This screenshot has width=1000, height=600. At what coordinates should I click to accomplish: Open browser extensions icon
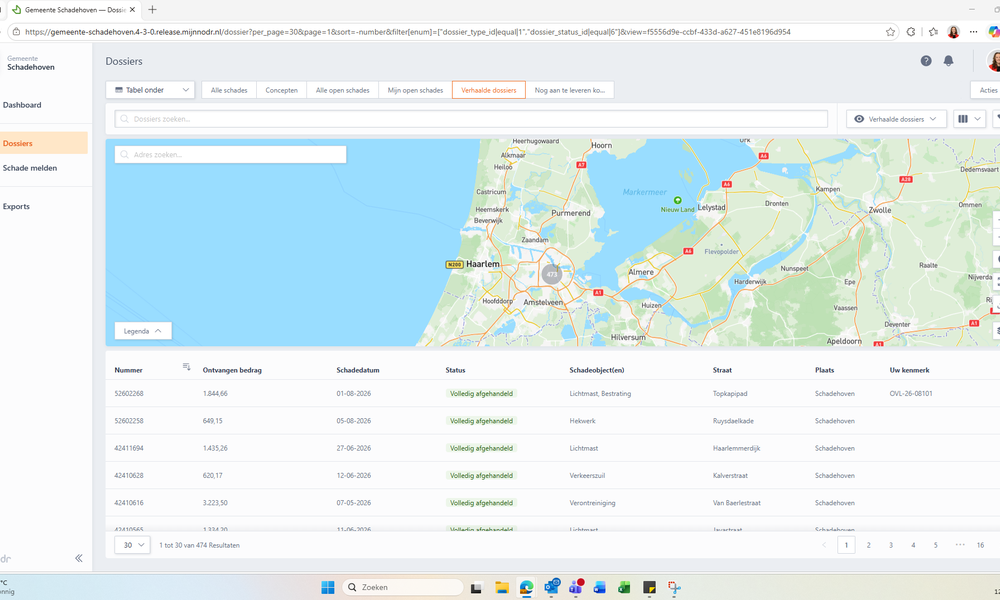click(911, 32)
